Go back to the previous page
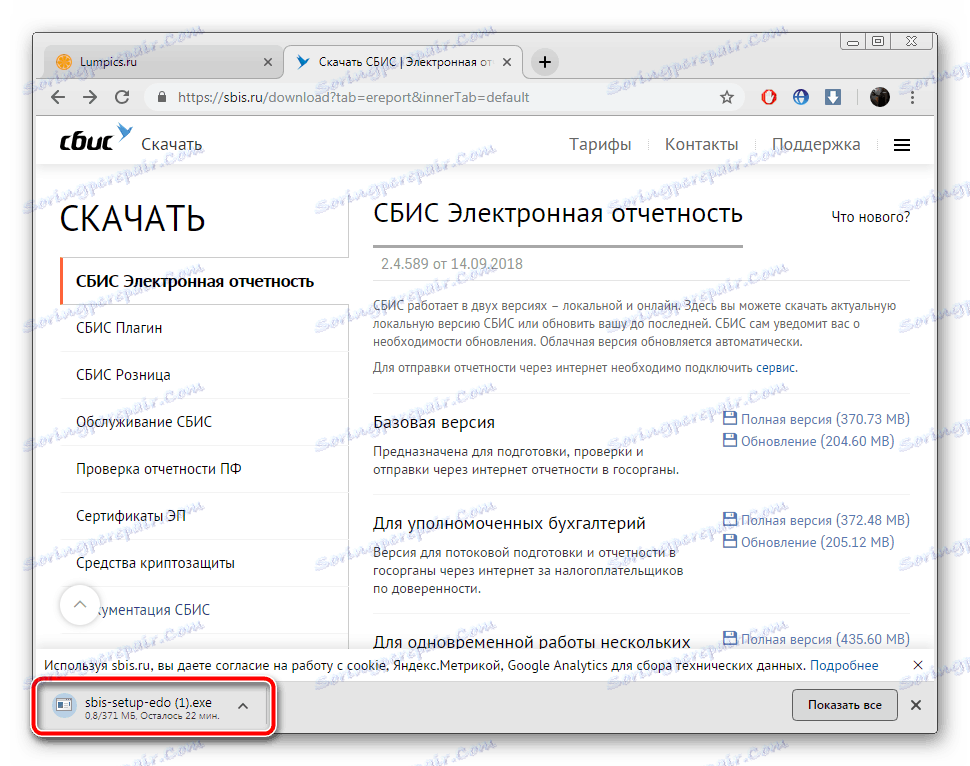This screenshot has height=766, width=970. [58, 97]
